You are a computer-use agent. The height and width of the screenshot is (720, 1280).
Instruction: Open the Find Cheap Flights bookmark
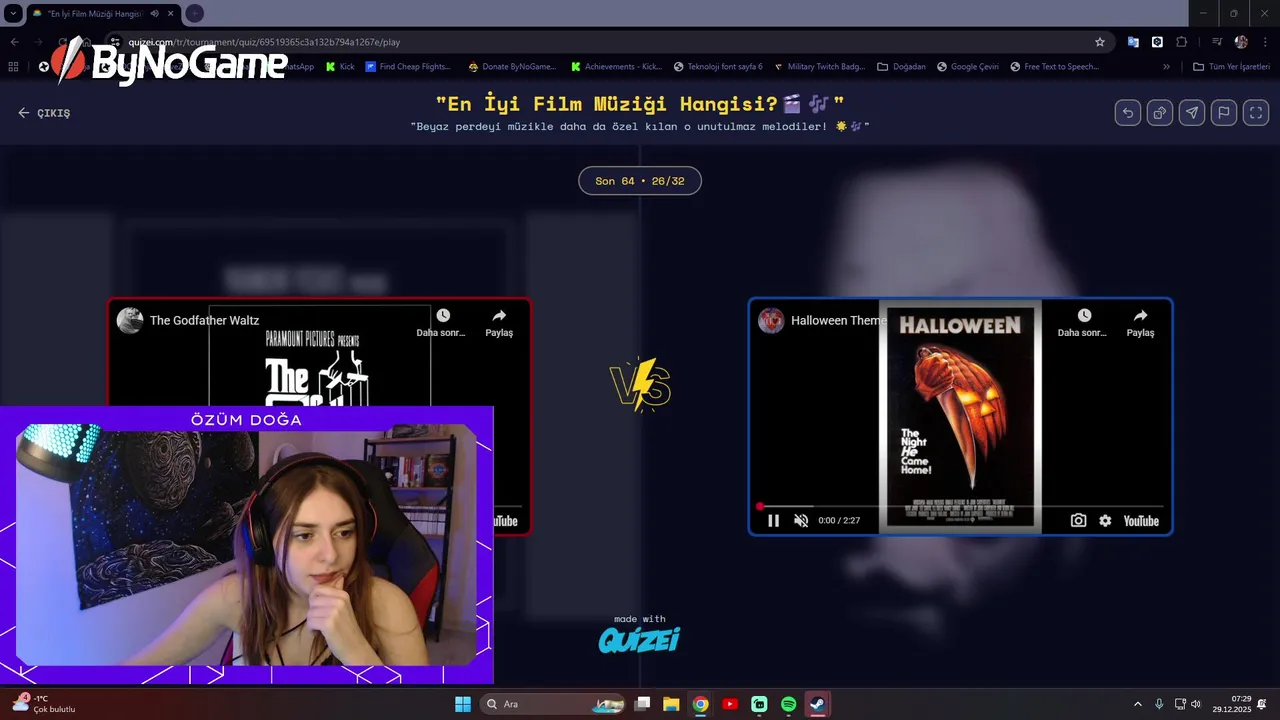[408, 67]
